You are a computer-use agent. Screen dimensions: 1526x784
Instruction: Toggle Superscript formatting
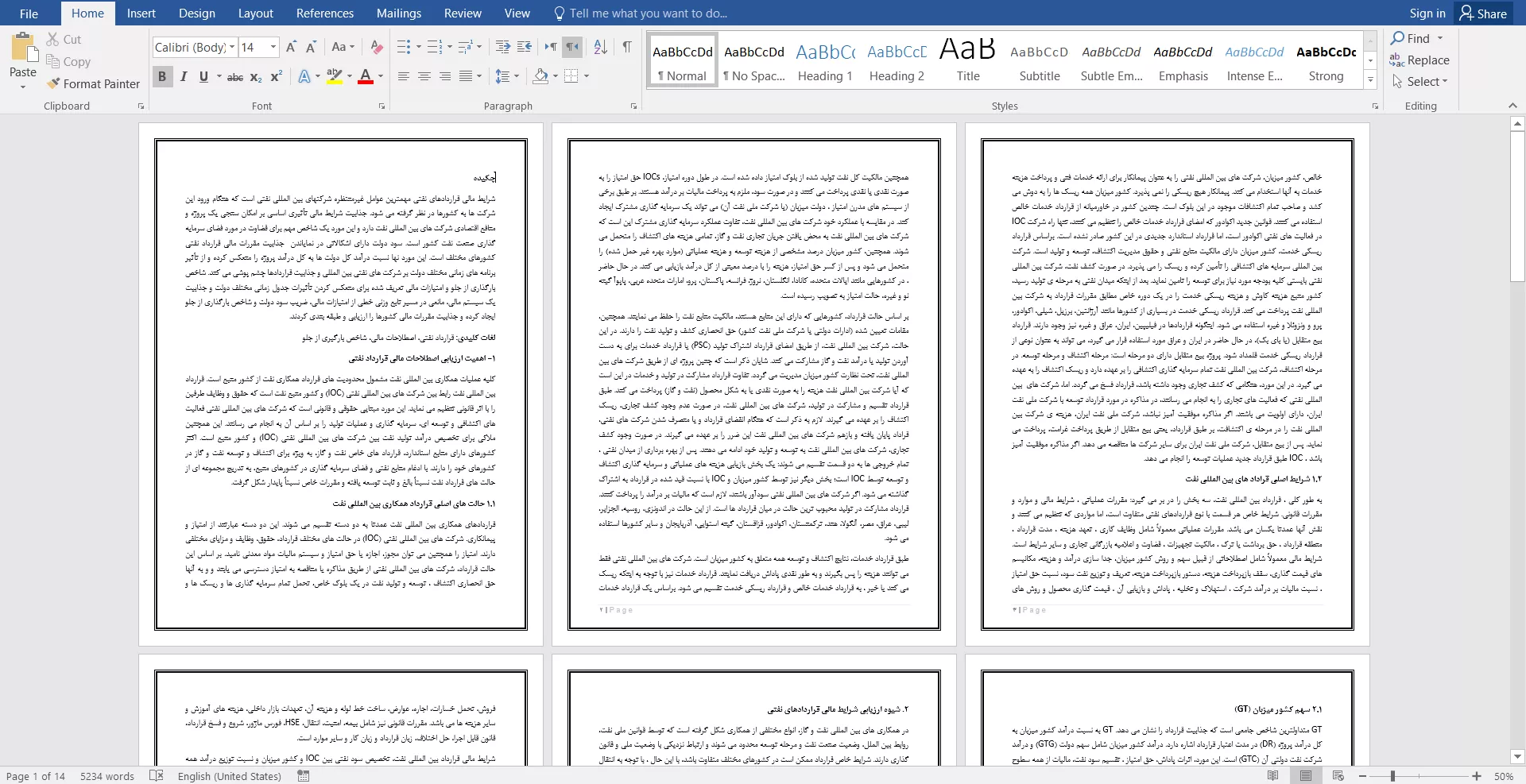(x=276, y=76)
